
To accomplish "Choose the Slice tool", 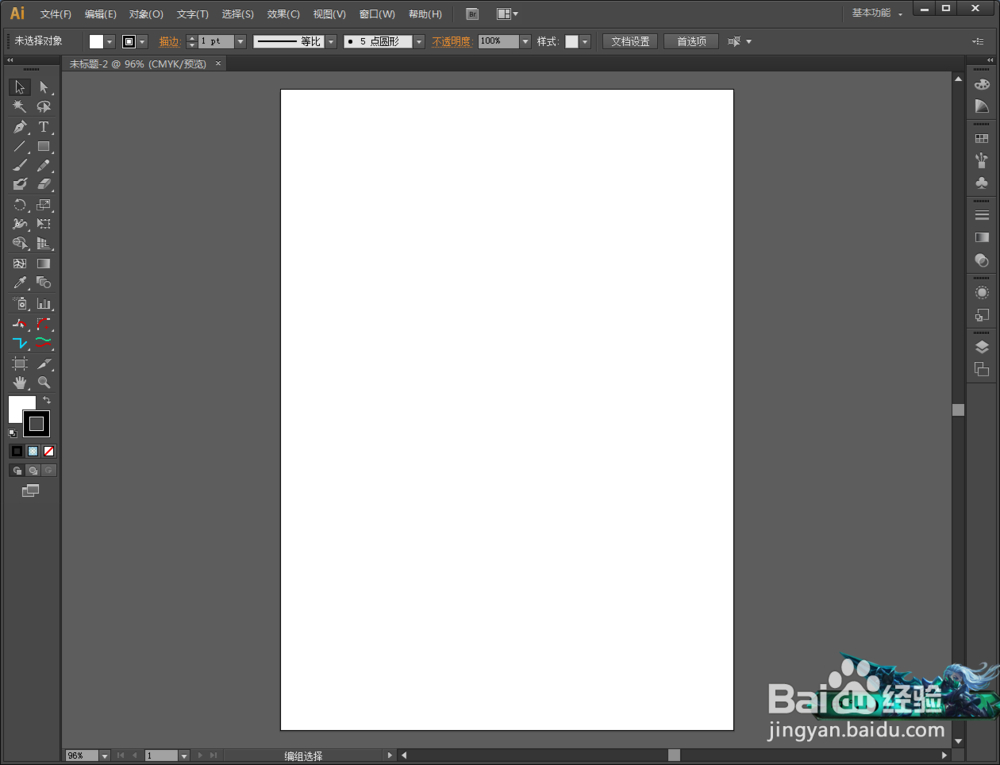I will (x=43, y=363).
